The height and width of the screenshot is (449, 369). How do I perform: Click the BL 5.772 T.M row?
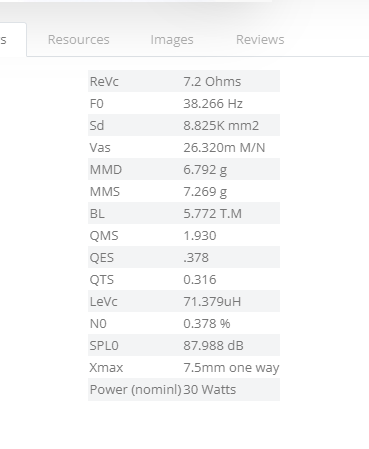[184, 213]
